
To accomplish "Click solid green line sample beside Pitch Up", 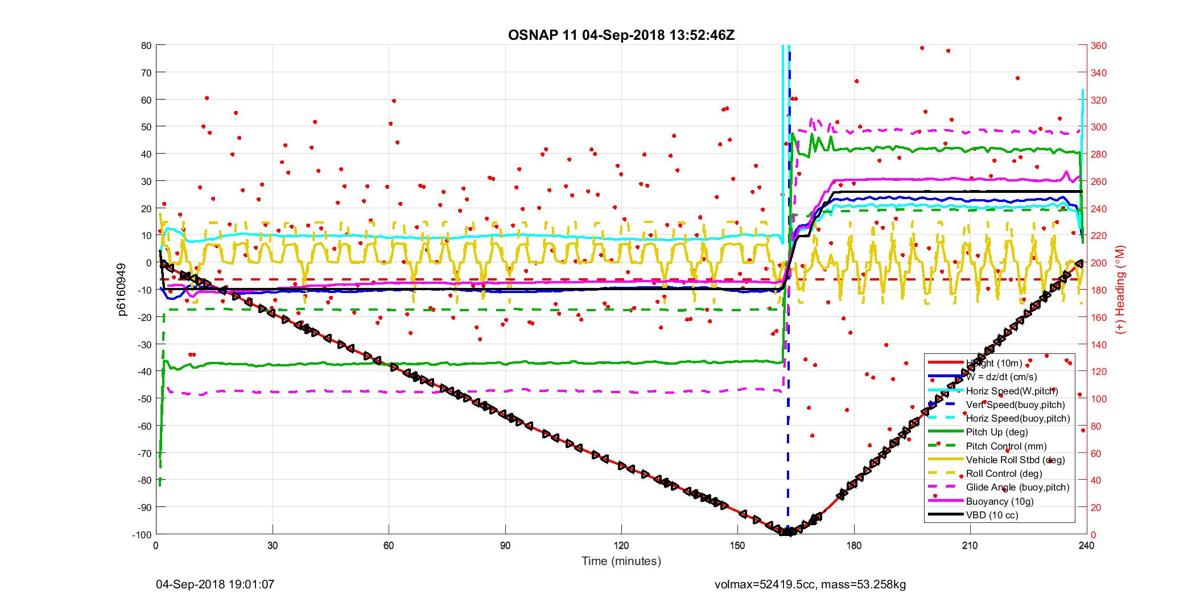I will pyautogui.click(x=946, y=430).
